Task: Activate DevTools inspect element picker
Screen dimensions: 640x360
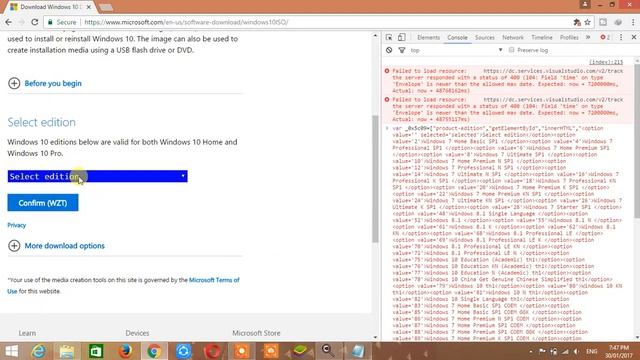Action: pos(389,37)
